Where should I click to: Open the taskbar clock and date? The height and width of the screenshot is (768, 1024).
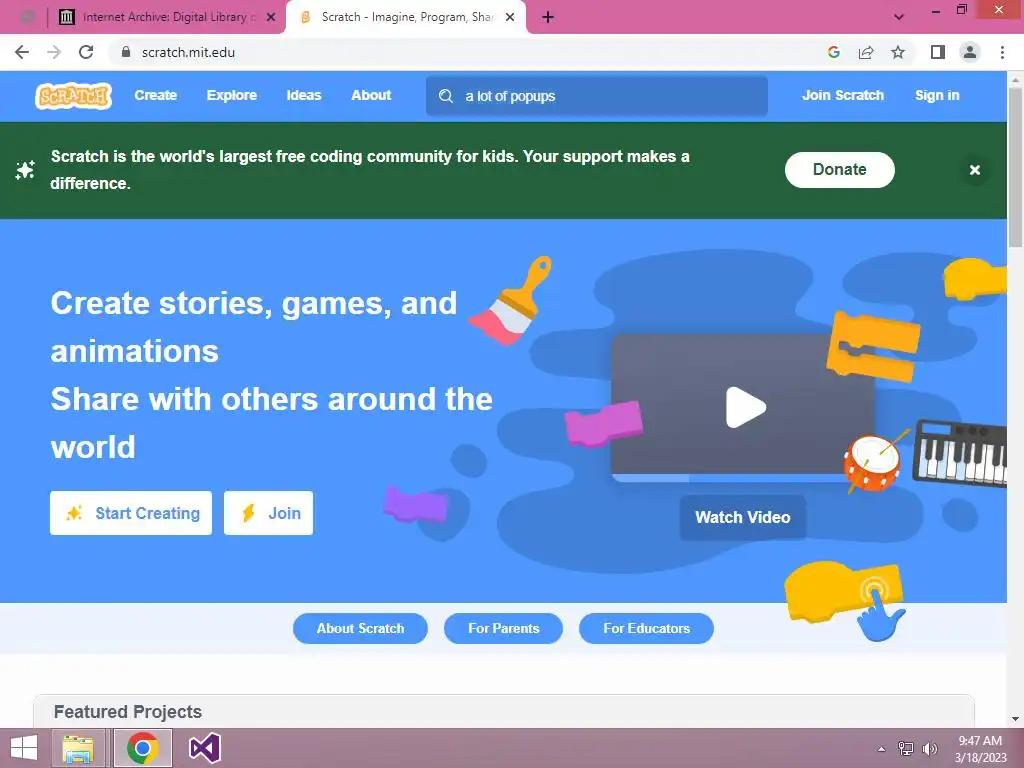click(x=980, y=749)
